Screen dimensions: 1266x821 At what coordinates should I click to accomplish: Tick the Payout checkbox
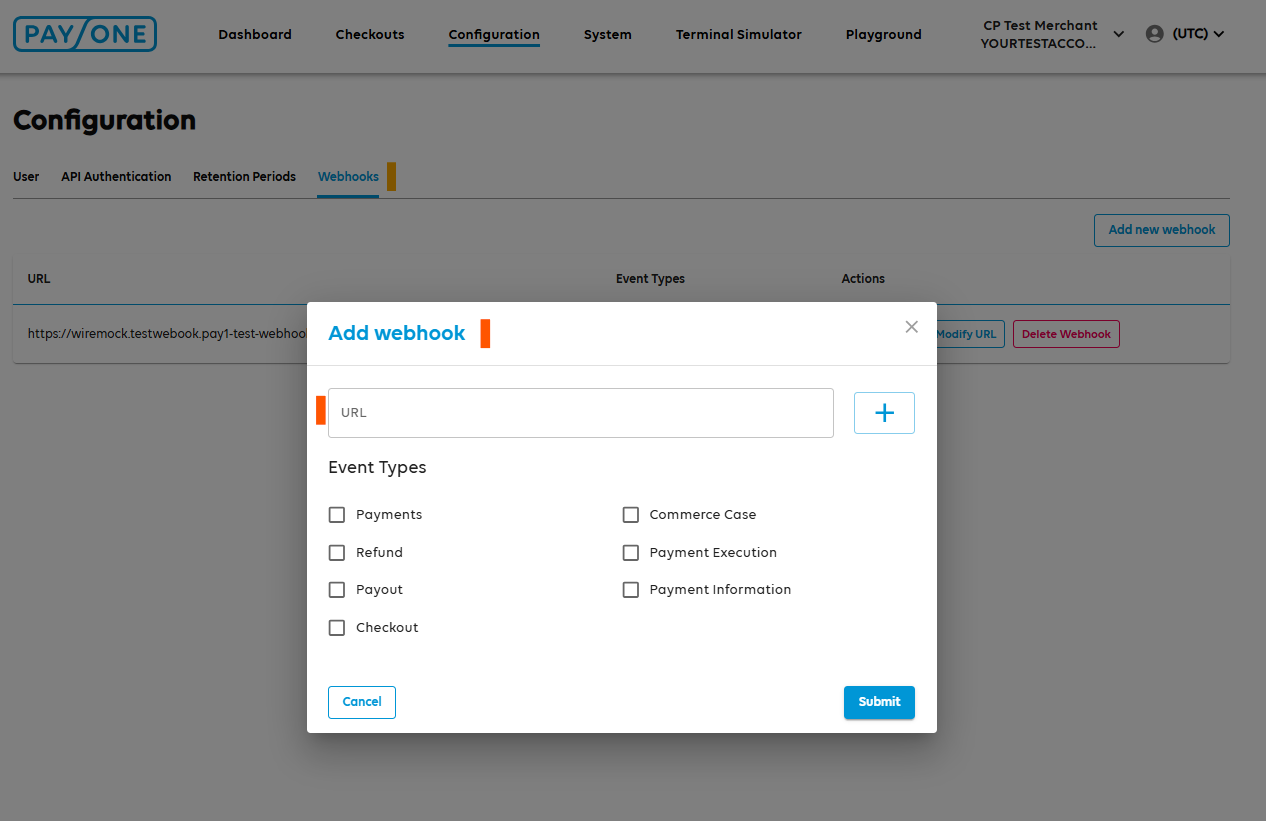click(x=337, y=590)
